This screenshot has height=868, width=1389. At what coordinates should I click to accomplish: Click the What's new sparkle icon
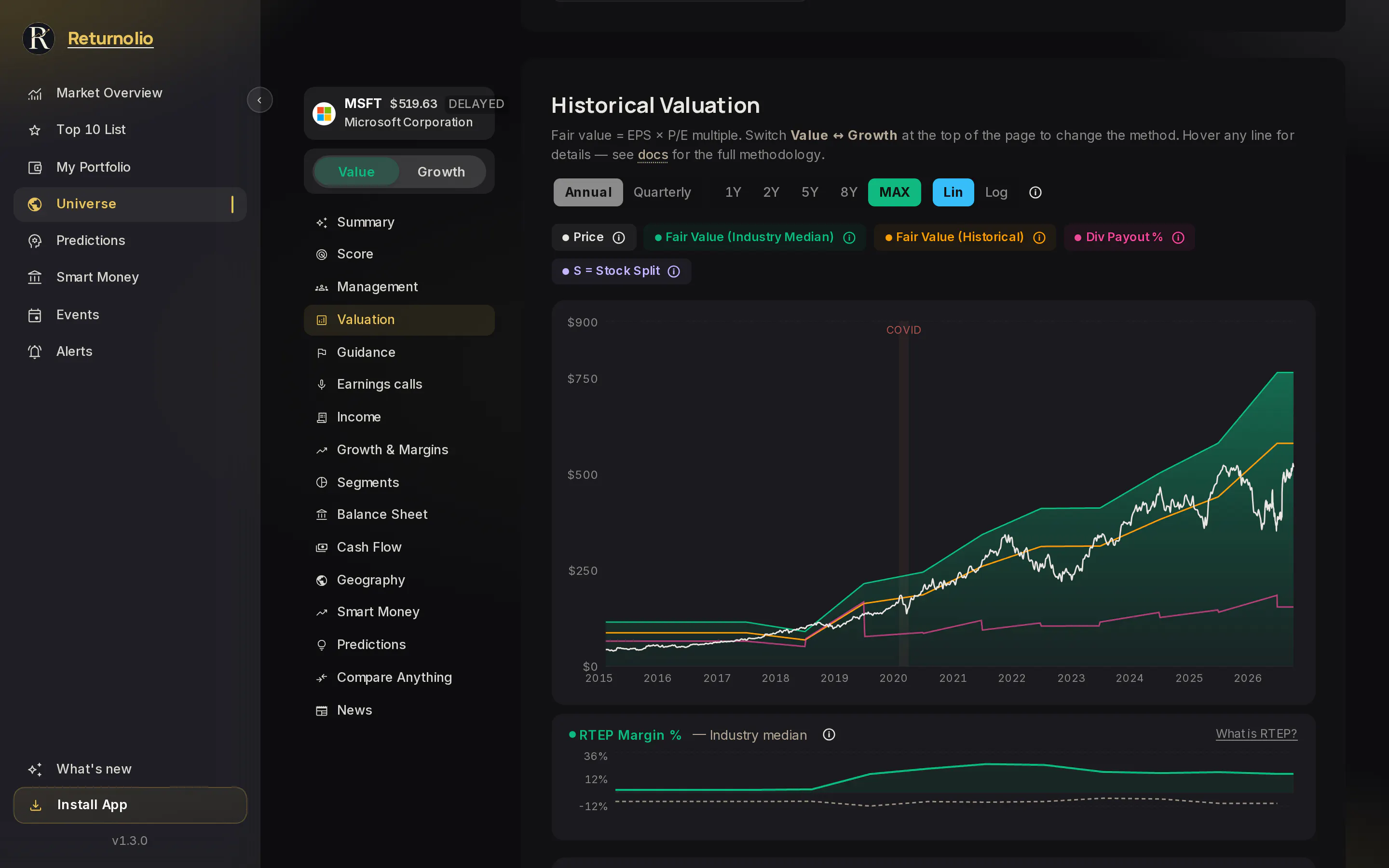(x=35, y=769)
